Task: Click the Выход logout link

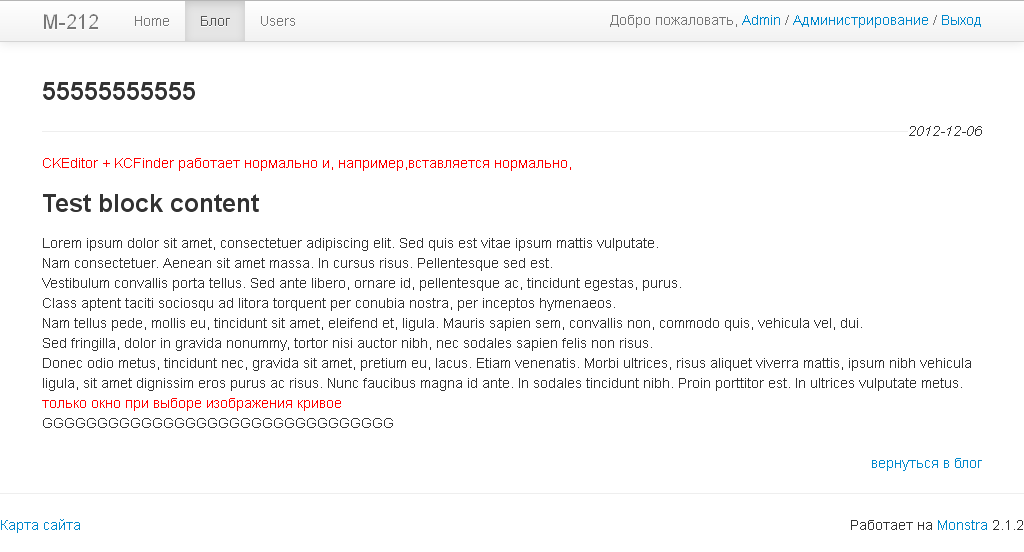Action: 961,20
